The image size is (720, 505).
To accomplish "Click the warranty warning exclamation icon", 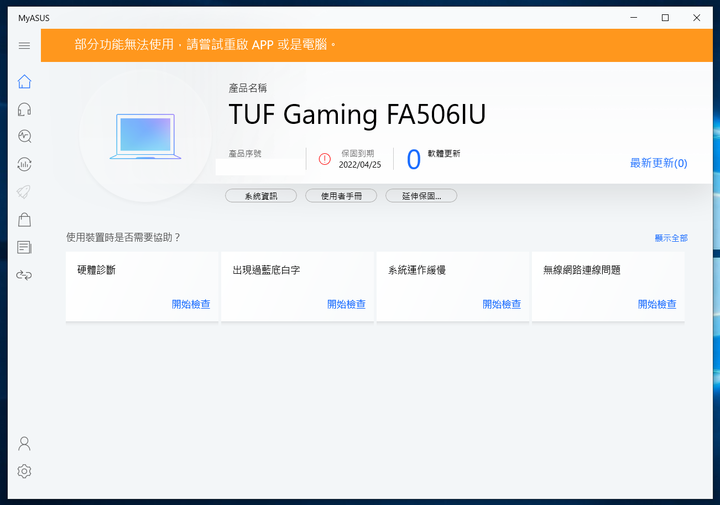I will pyautogui.click(x=325, y=159).
